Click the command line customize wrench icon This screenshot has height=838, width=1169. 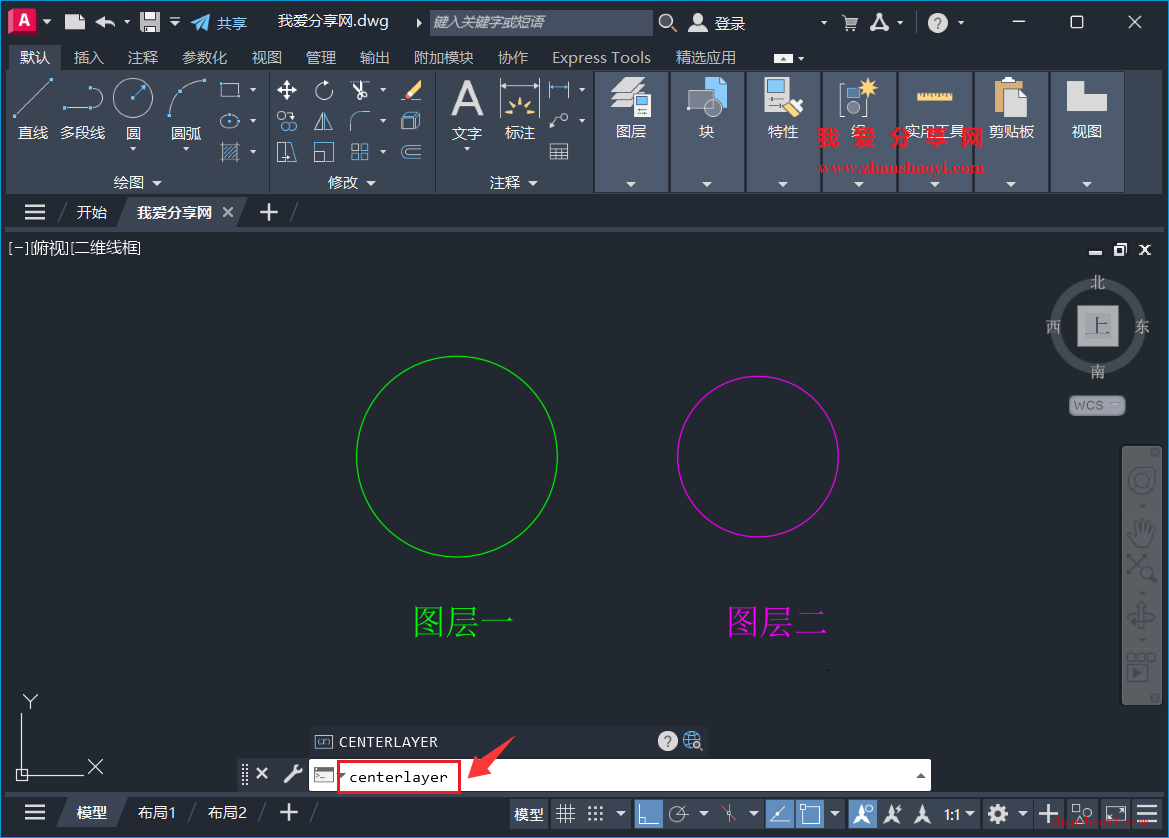[x=292, y=774]
